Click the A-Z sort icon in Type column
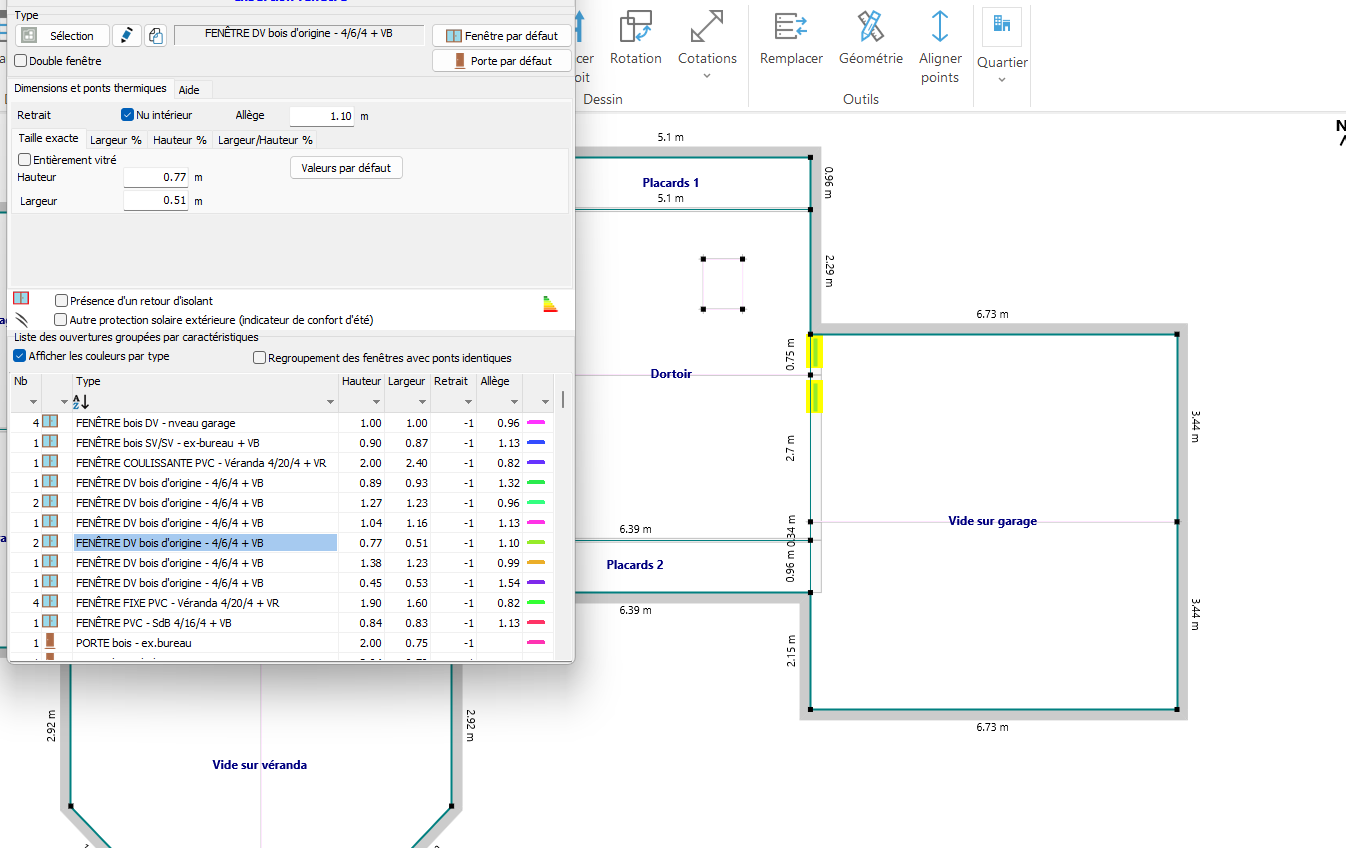The width and height of the screenshot is (1346, 848). pyautogui.click(x=82, y=401)
